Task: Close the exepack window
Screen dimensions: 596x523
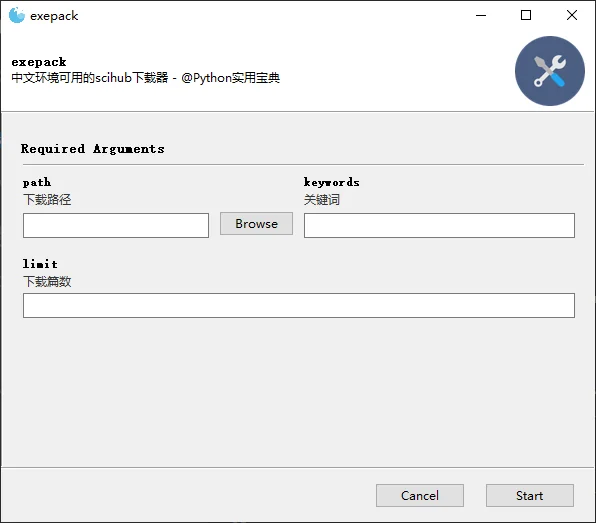Action: coord(572,15)
